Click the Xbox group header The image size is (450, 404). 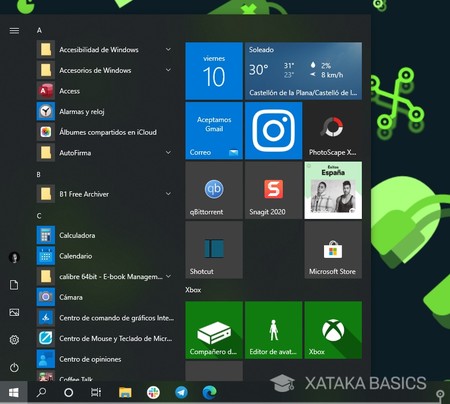(193, 290)
